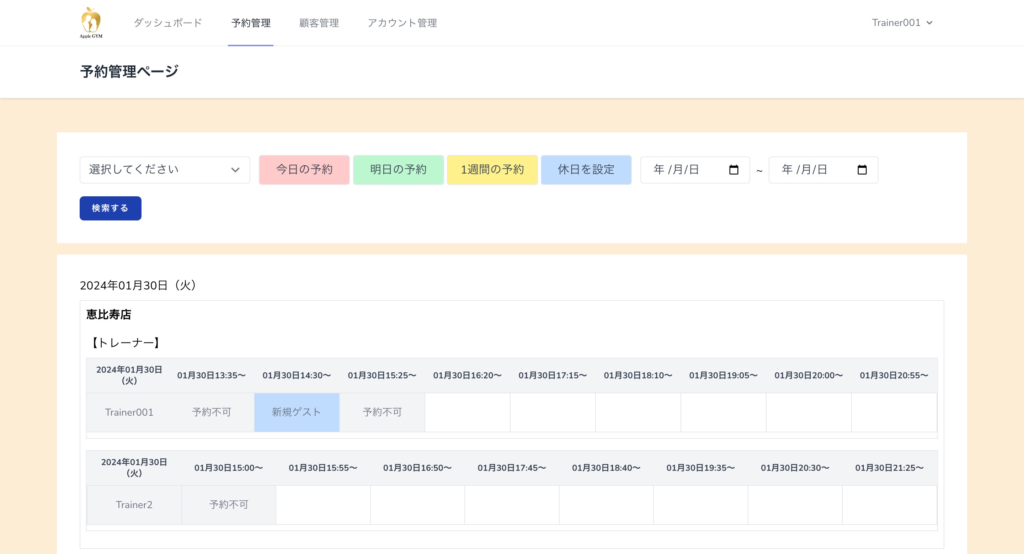Click Trainer2's 予約不可 15:00 slot
The height and width of the screenshot is (554, 1024).
point(228,505)
